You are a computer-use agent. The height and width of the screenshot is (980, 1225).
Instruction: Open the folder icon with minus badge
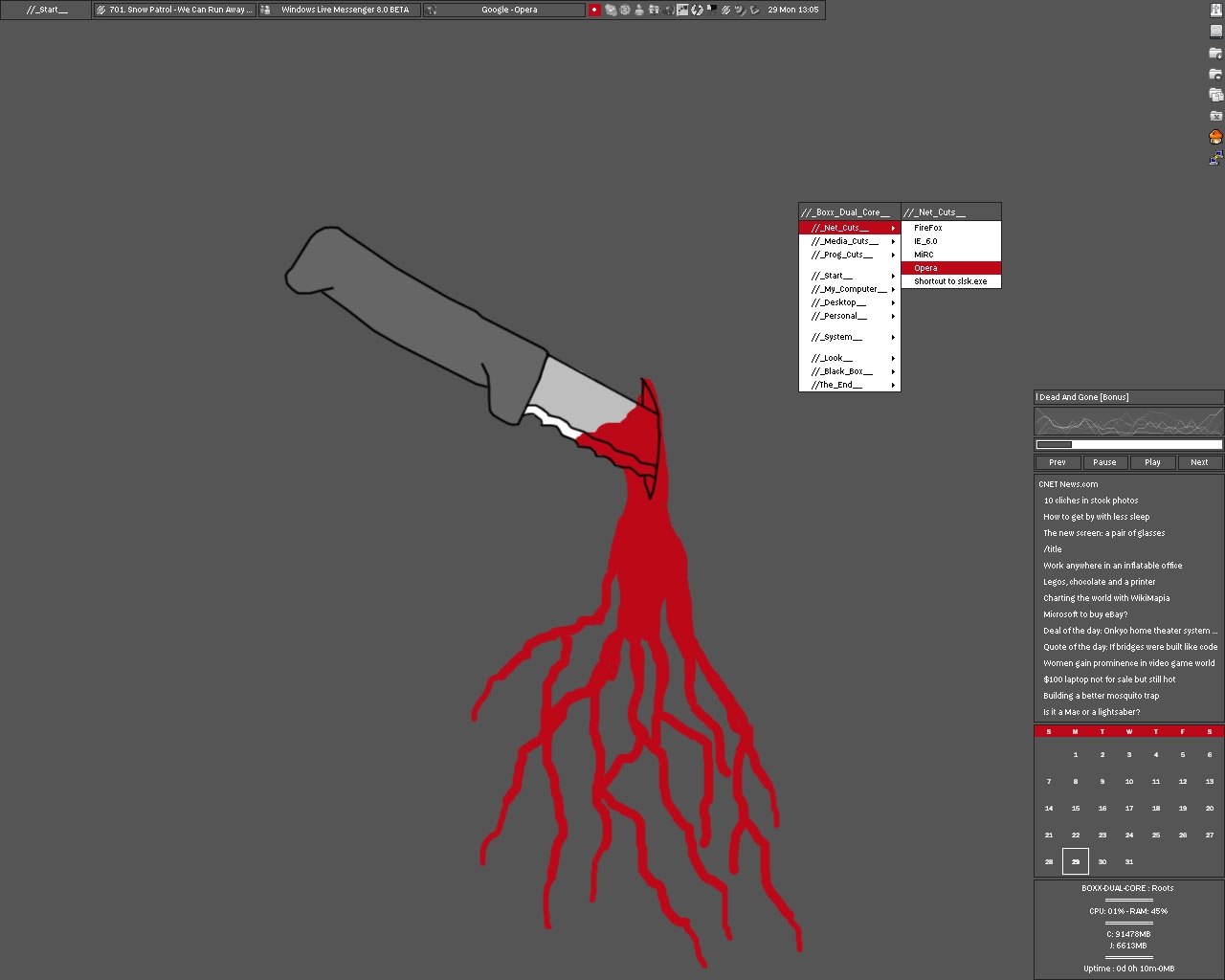pyautogui.click(x=1215, y=74)
